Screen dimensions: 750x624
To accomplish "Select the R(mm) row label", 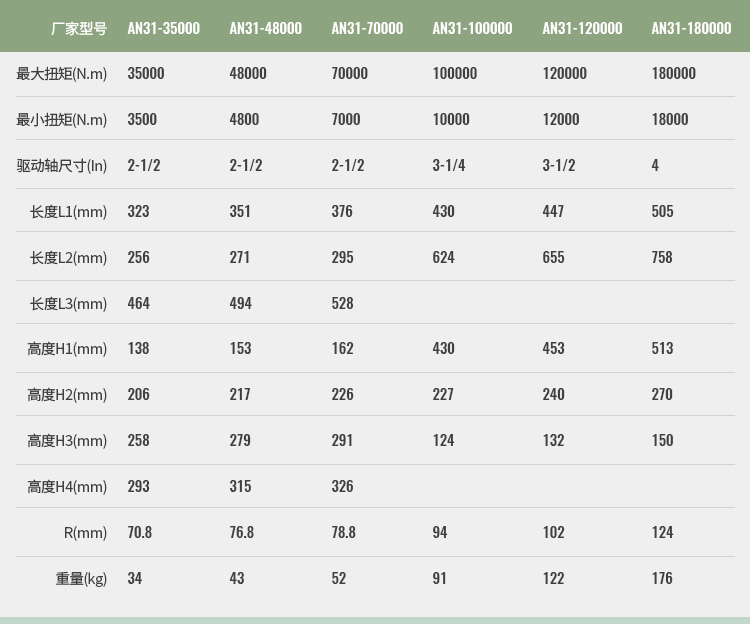I will (x=85, y=532).
